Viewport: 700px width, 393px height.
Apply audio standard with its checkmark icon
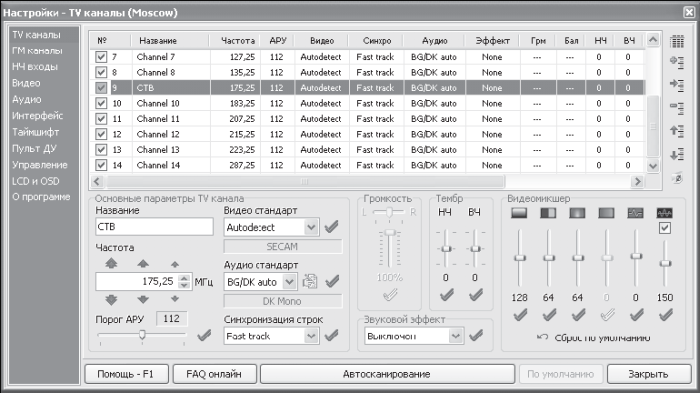(x=332, y=281)
